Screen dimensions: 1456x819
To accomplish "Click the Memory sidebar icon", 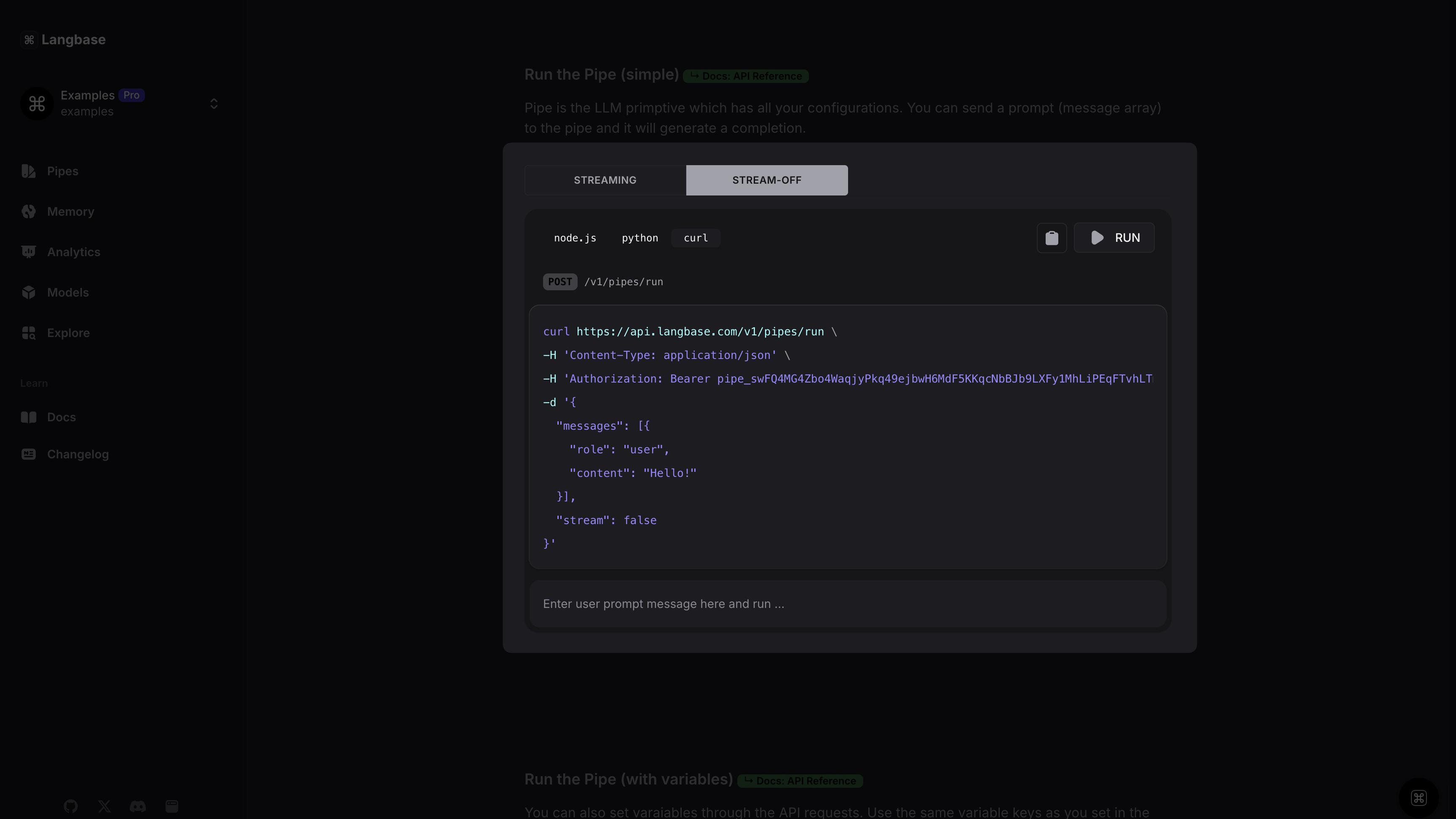I will click(28, 211).
